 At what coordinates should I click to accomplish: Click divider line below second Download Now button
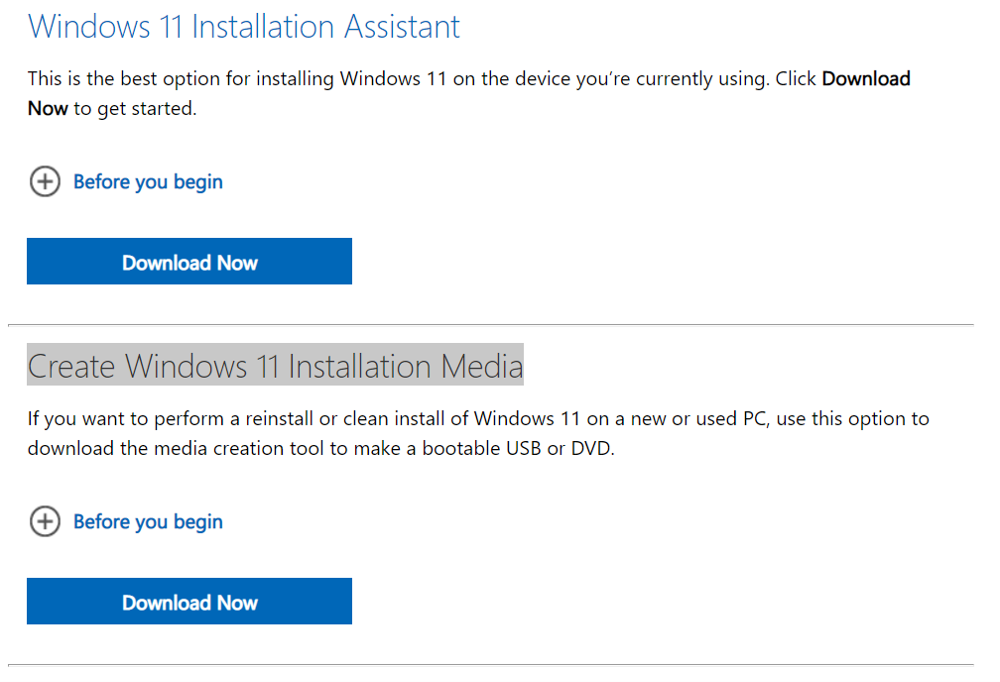pyautogui.click(x=490, y=665)
